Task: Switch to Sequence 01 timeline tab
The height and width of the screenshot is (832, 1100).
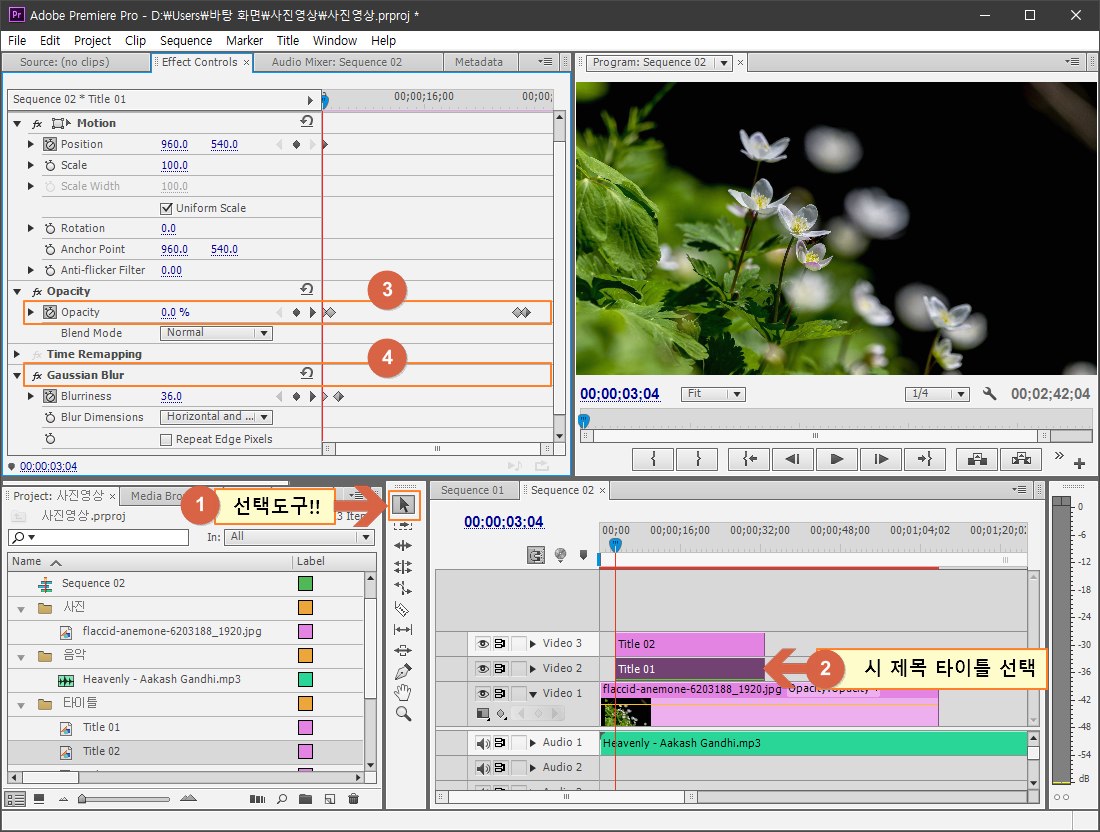Action: [x=473, y=490]
